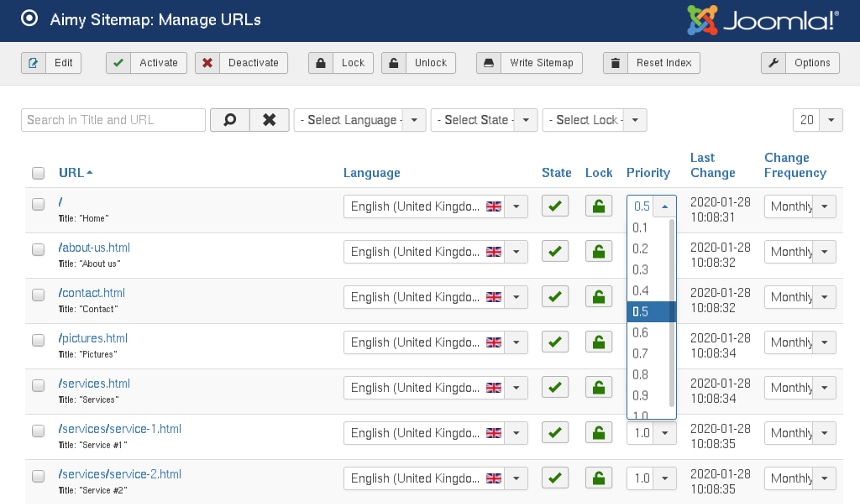Click the lock icon for /contact.html row
Image resolution: width=860 pixels, height=504 pixels.
[x=598, y=297]
